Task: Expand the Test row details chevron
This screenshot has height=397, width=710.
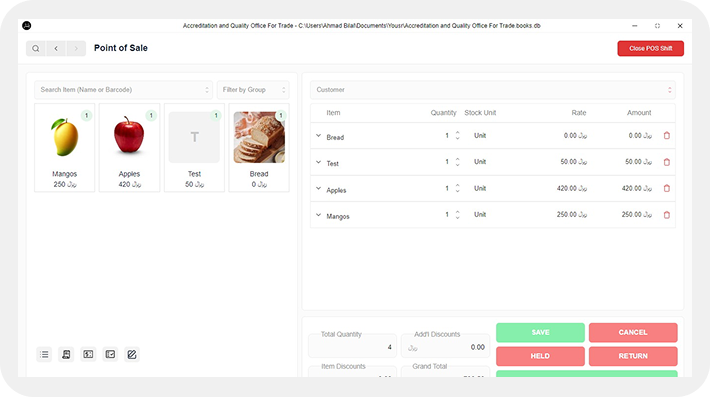Action: click(x=318, y=162)
